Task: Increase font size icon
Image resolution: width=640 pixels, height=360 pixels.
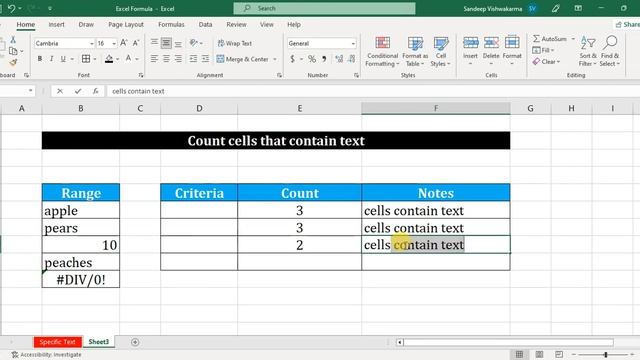Action: click(x=124, y=43)
